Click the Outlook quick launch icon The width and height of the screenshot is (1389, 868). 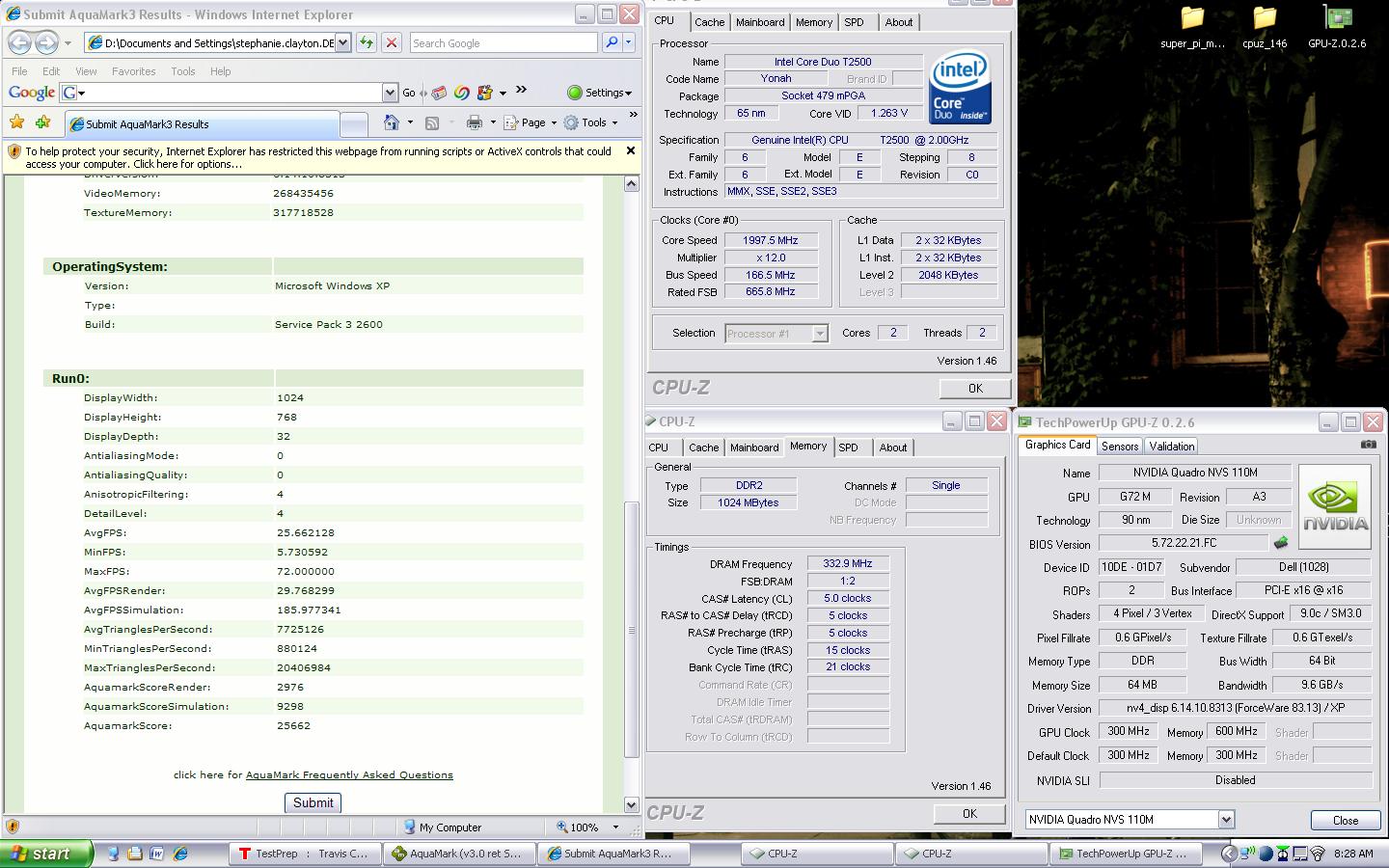point(135,854)
